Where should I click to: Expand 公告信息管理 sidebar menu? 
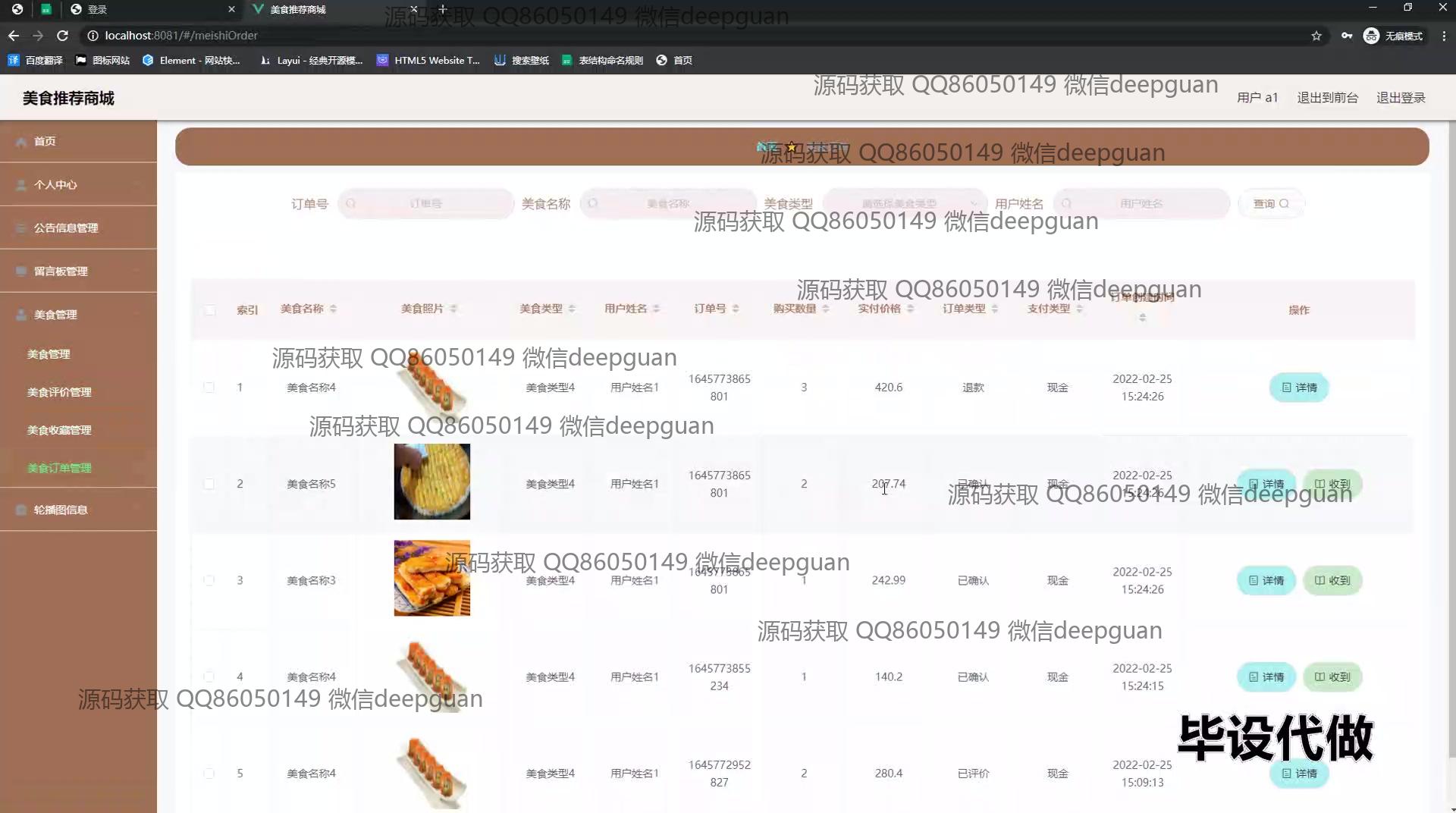coord(78,228)
